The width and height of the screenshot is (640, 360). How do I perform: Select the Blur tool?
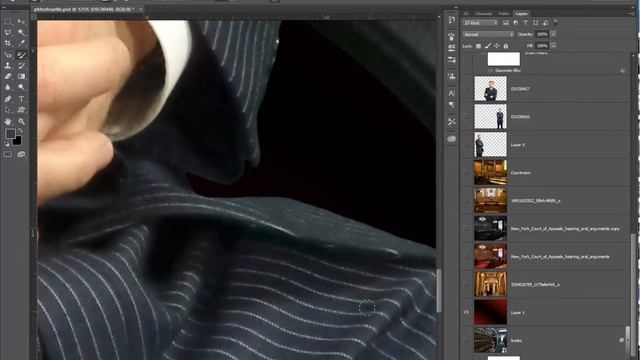(x=8, y=87)
